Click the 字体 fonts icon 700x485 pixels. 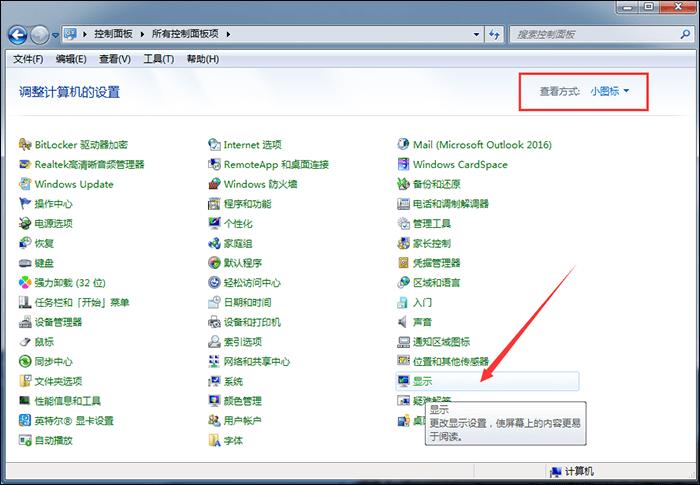coord(214,440)
